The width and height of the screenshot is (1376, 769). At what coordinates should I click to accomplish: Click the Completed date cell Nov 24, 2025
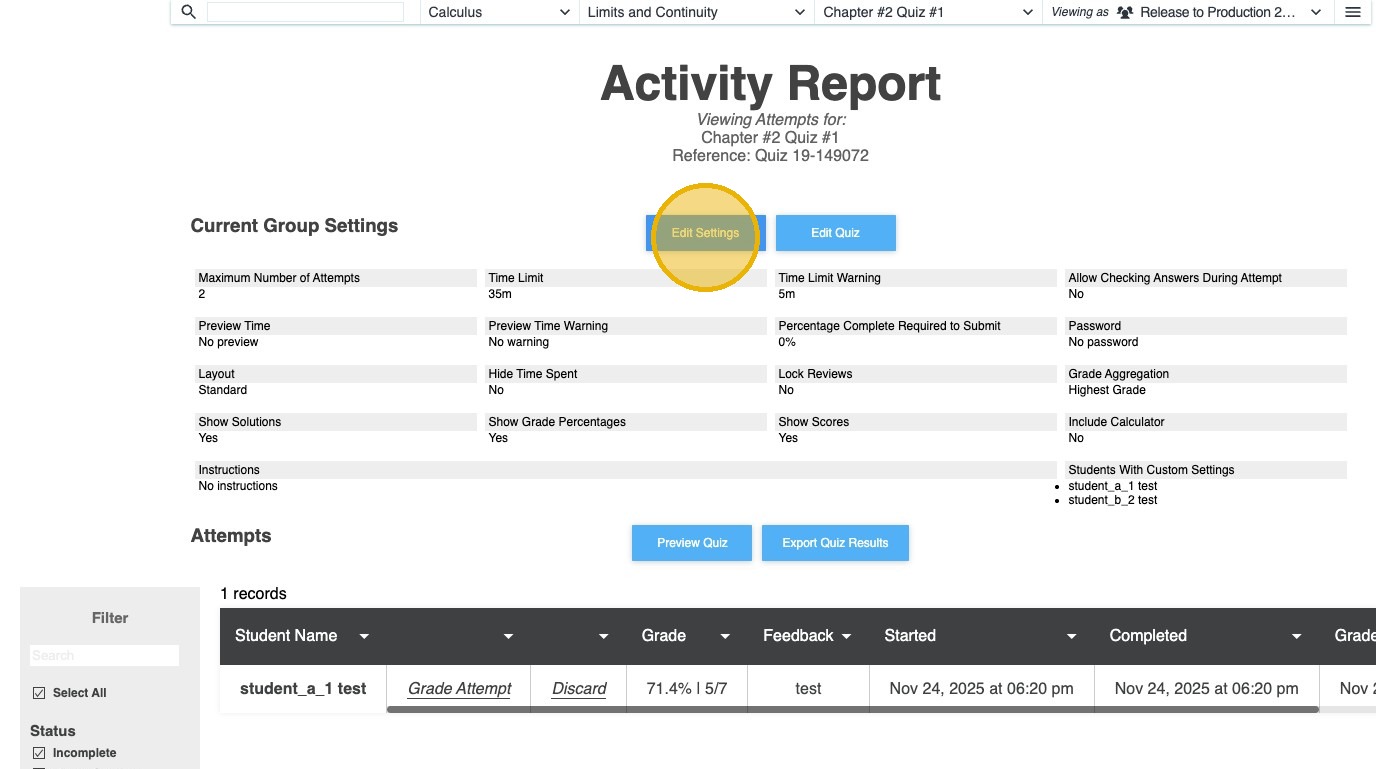[x=1206, y=689]
